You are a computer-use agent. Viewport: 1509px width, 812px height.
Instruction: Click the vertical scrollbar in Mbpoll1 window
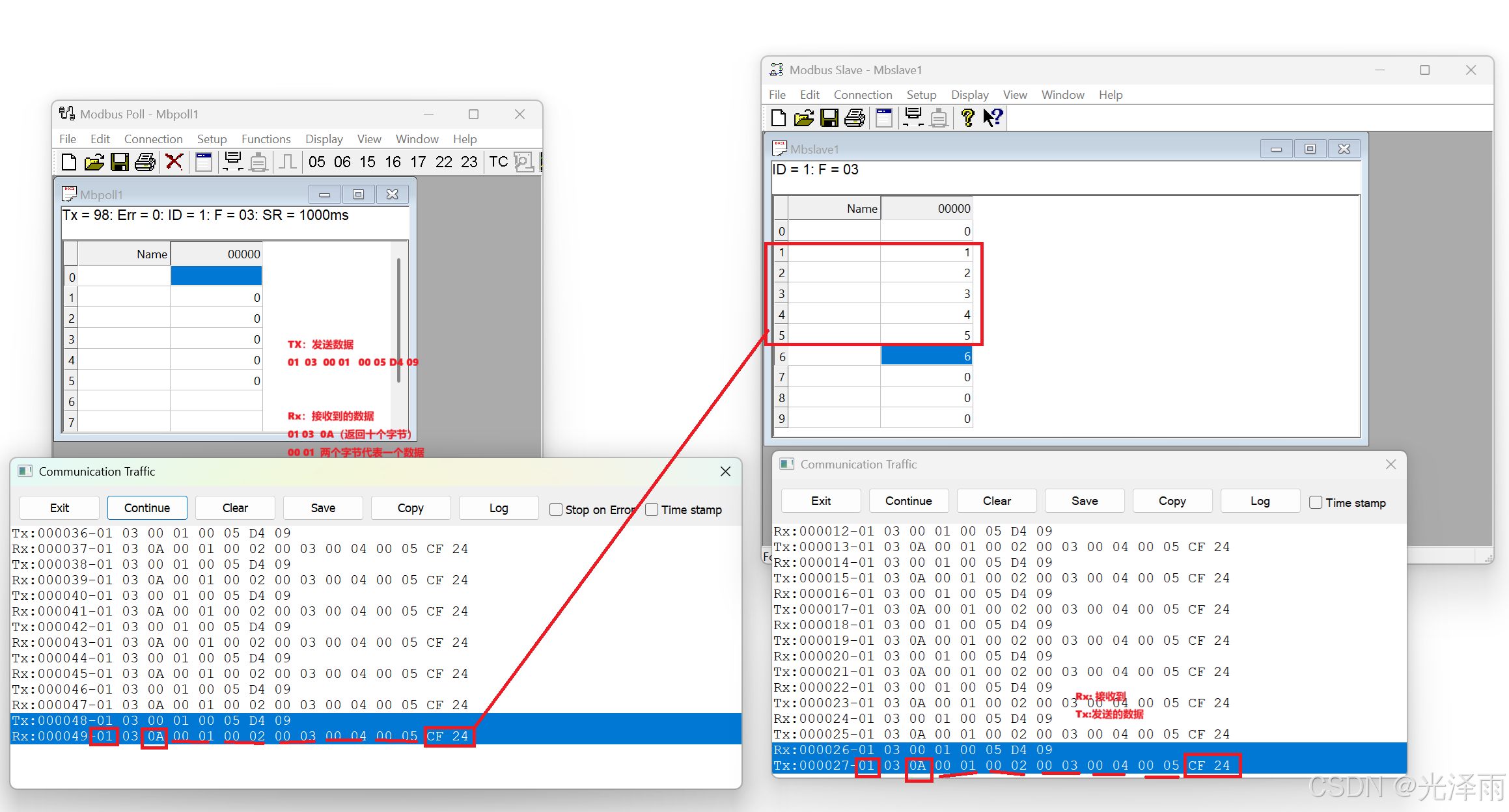point(398,319)
